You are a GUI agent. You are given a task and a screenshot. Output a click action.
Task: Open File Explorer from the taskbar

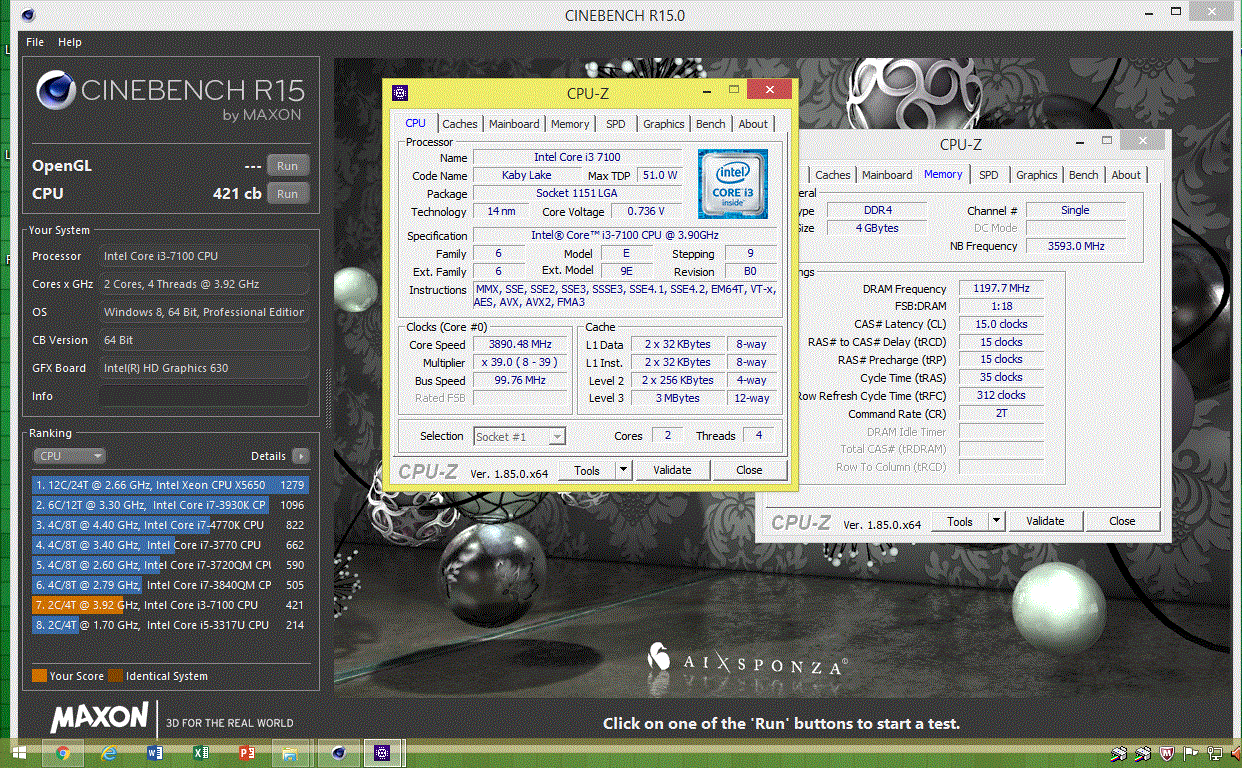click(x=289, y=753)
